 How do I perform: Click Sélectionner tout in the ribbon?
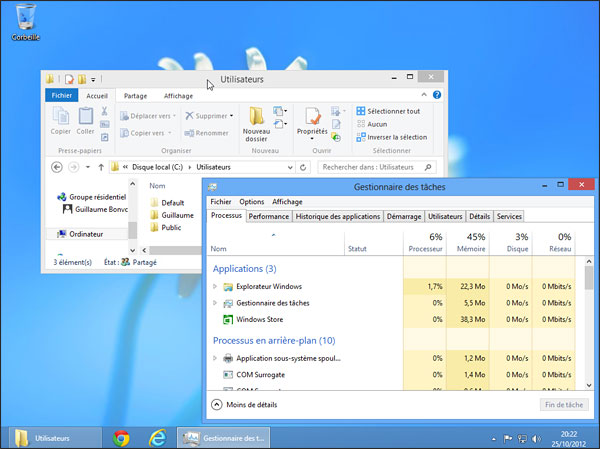coord(388,111)
